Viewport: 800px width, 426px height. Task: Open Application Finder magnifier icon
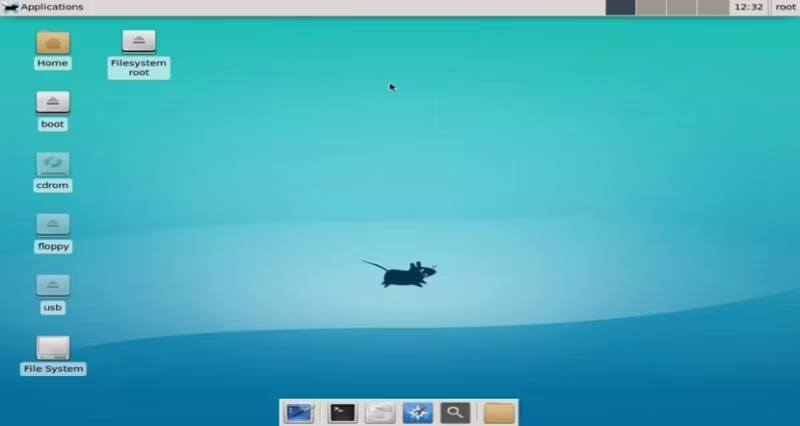pos(455,413)
